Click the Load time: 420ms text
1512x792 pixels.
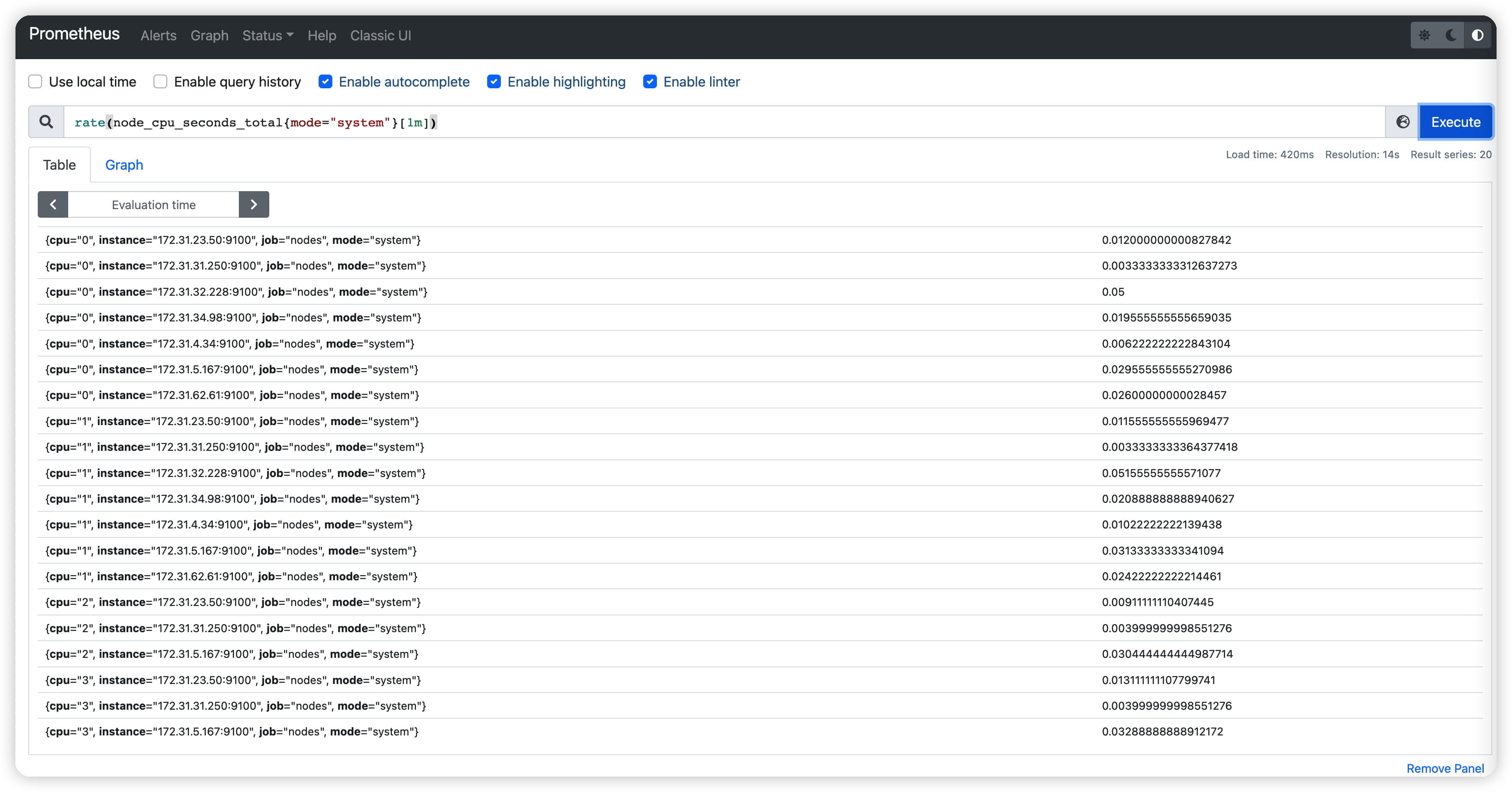[1270, 154]
